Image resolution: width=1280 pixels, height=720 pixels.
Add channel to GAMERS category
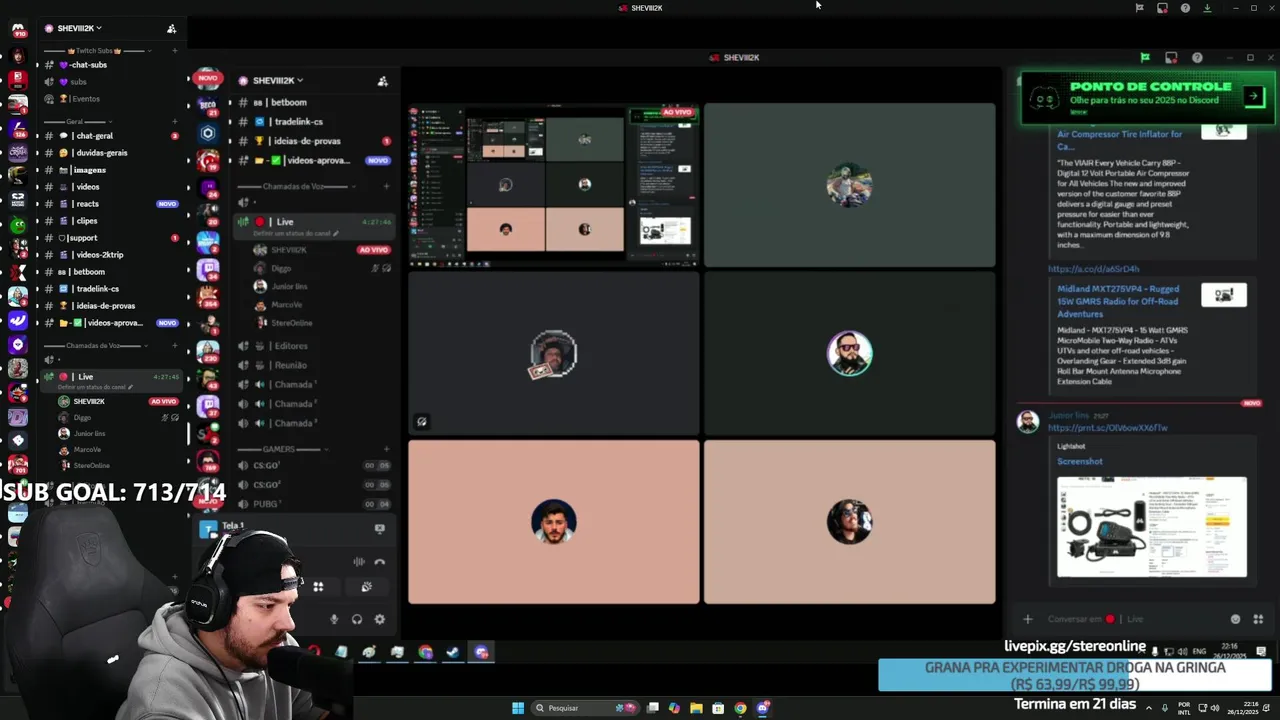point(387,449)
